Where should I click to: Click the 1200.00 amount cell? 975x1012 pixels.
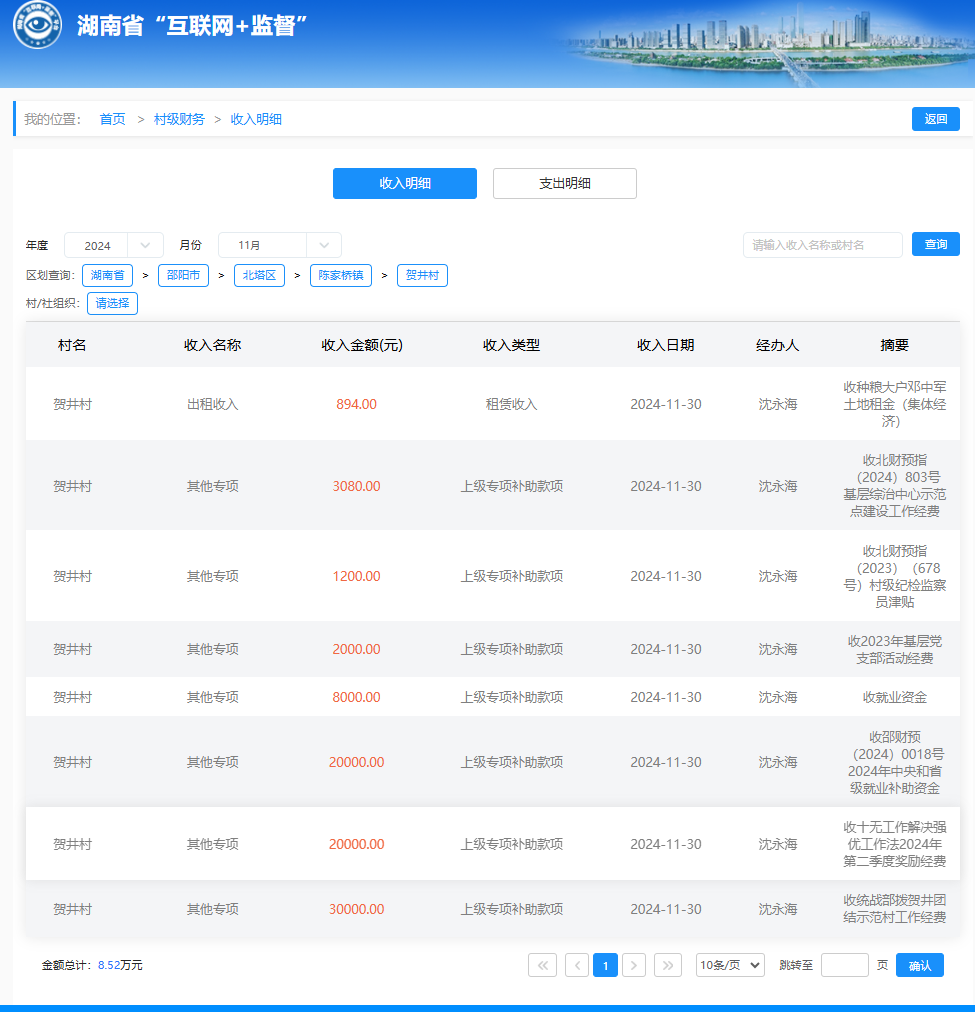click(x=356, y=576)
